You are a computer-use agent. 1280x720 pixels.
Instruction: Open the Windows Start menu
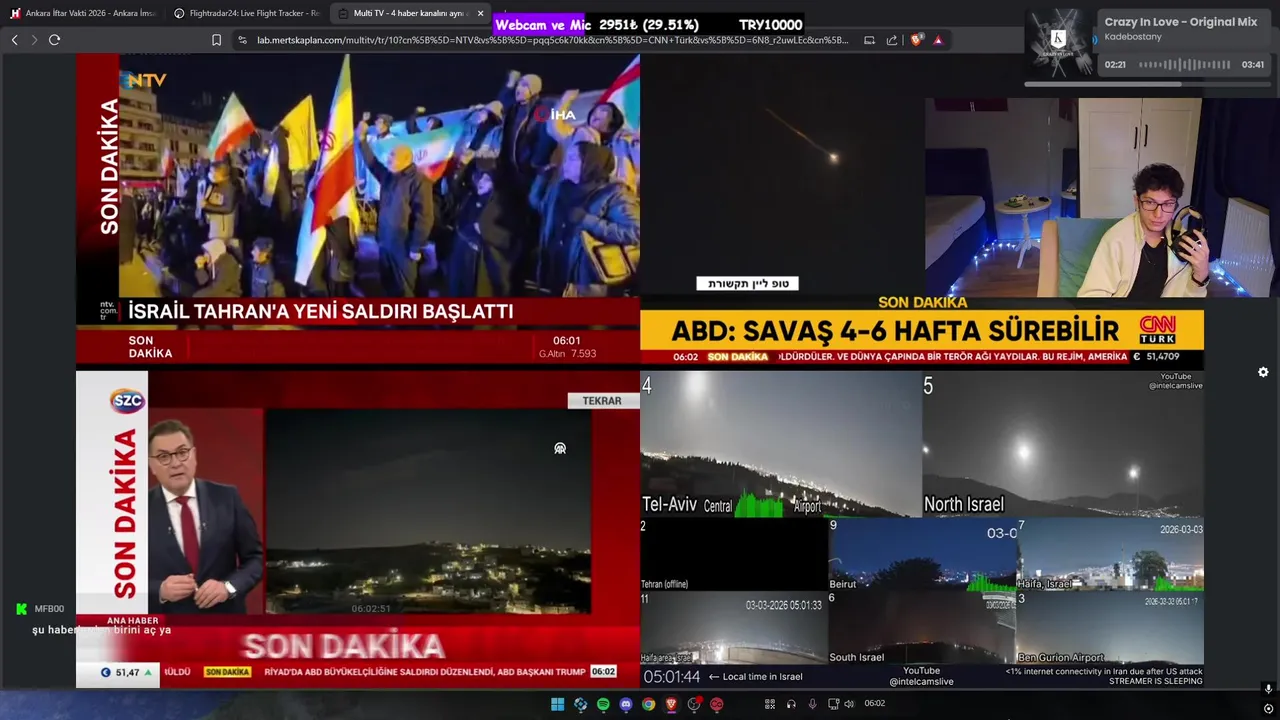(x=557, y=704)
